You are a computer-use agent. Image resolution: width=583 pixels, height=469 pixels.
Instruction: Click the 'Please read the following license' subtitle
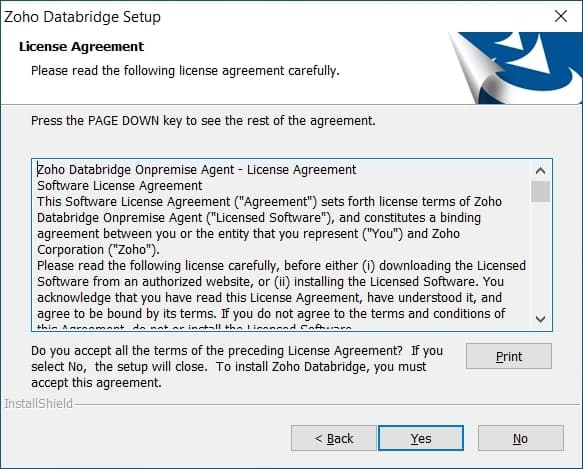tap(185, 71)
